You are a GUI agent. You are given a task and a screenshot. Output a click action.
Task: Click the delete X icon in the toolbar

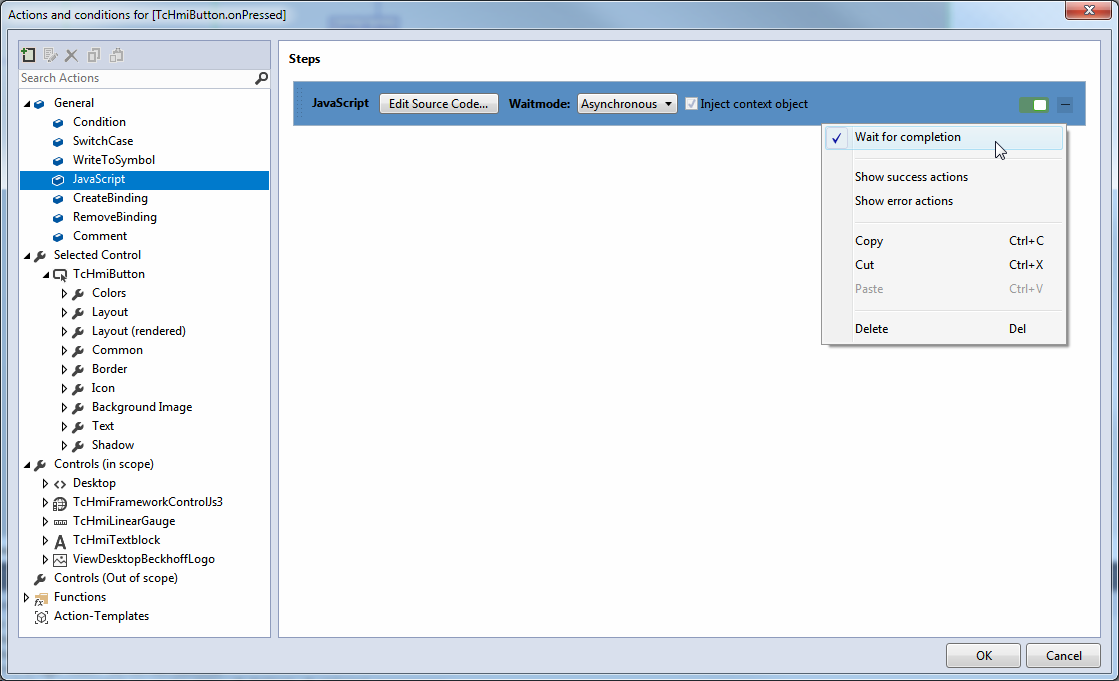(71, 55)
